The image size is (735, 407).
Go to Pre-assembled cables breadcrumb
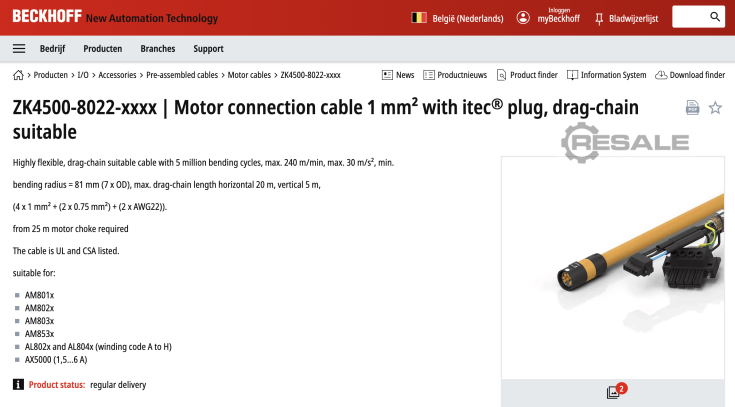182,75
